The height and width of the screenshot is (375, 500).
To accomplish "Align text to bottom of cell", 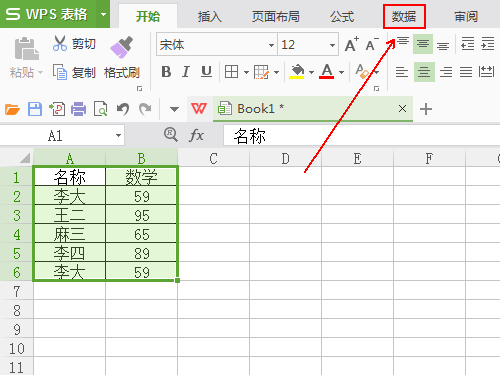I will point(443,46).
